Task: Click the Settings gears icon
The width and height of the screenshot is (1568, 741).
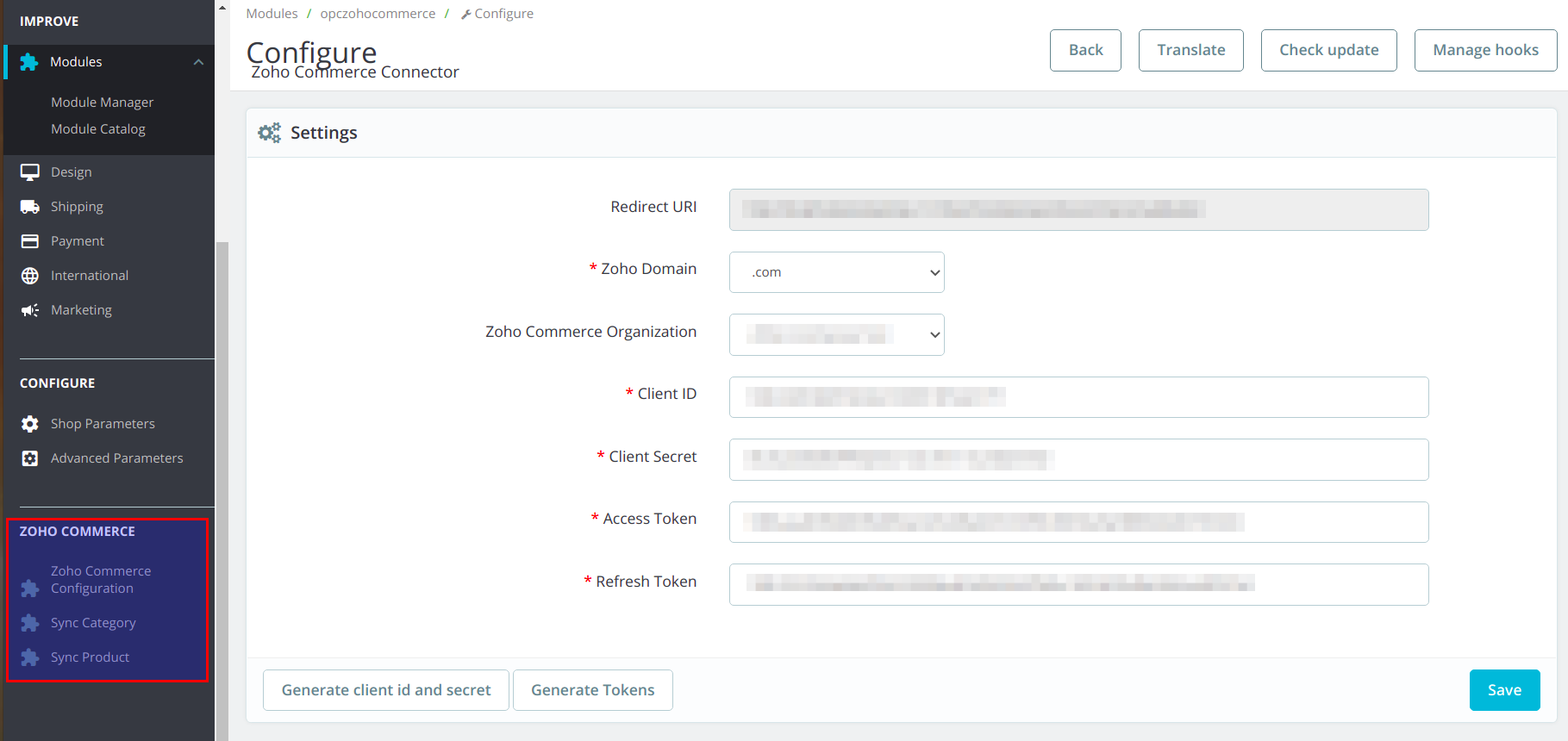Action: pos(270,133)
